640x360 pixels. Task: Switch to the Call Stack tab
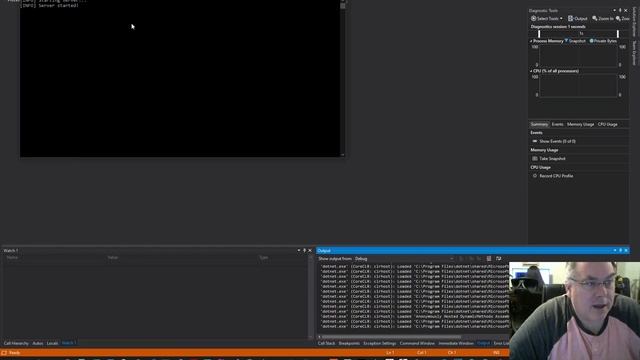[326, 343]
